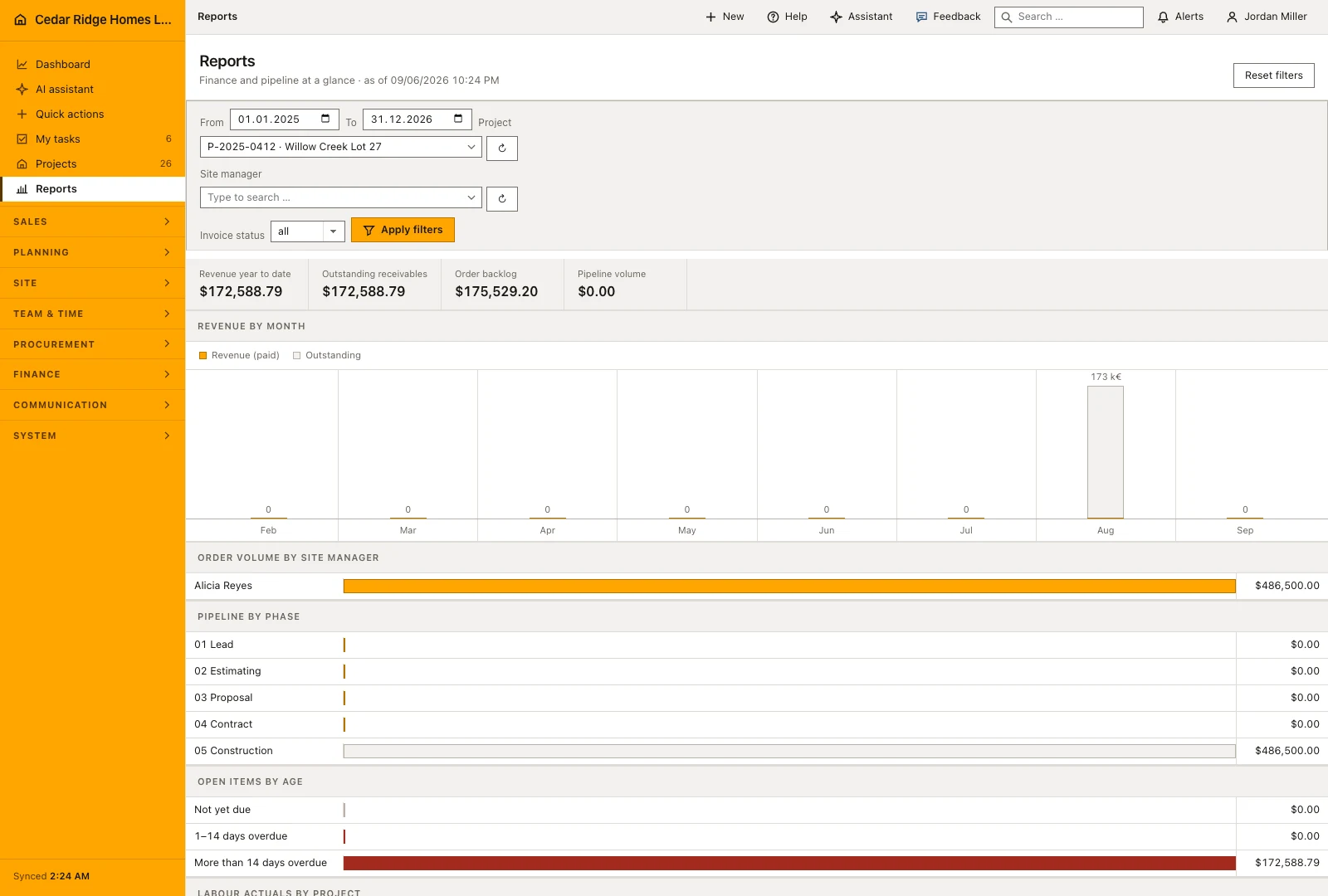
Task: Reset the Site manager filter with its refresh icon
Action: coord(502,199)
